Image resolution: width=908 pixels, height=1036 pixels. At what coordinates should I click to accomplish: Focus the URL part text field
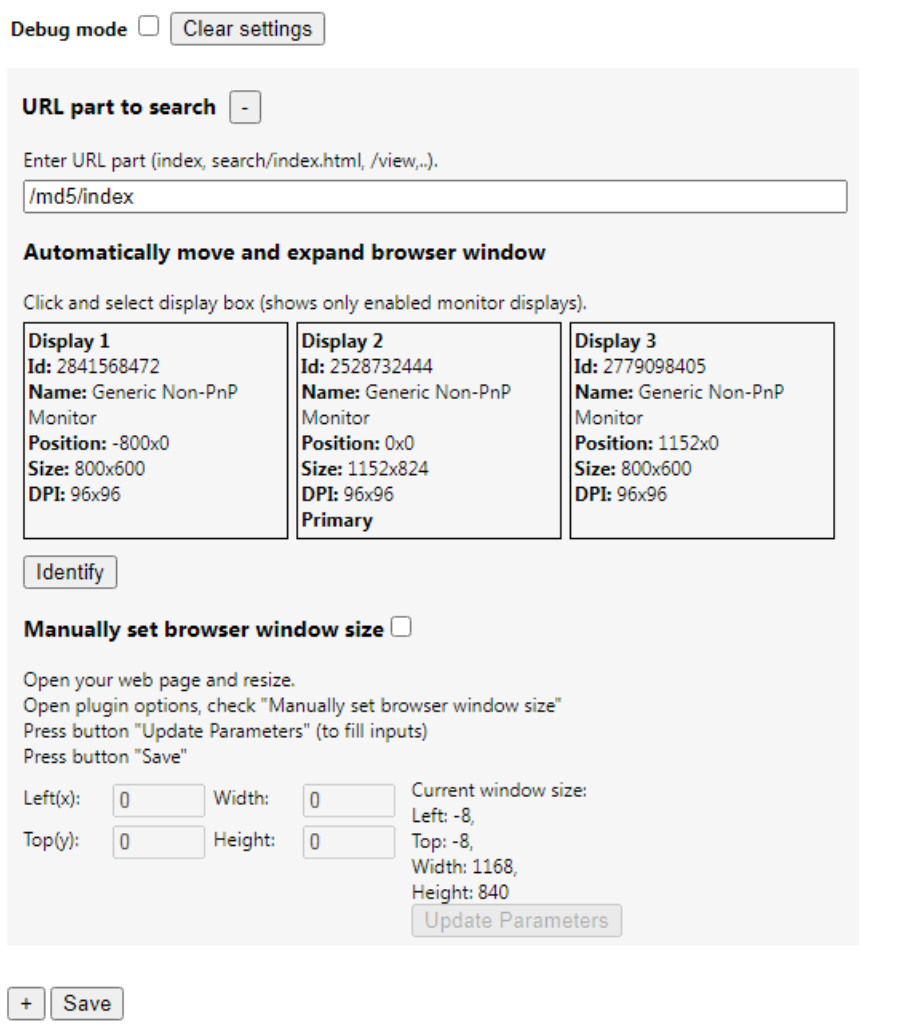coord(435,196)
